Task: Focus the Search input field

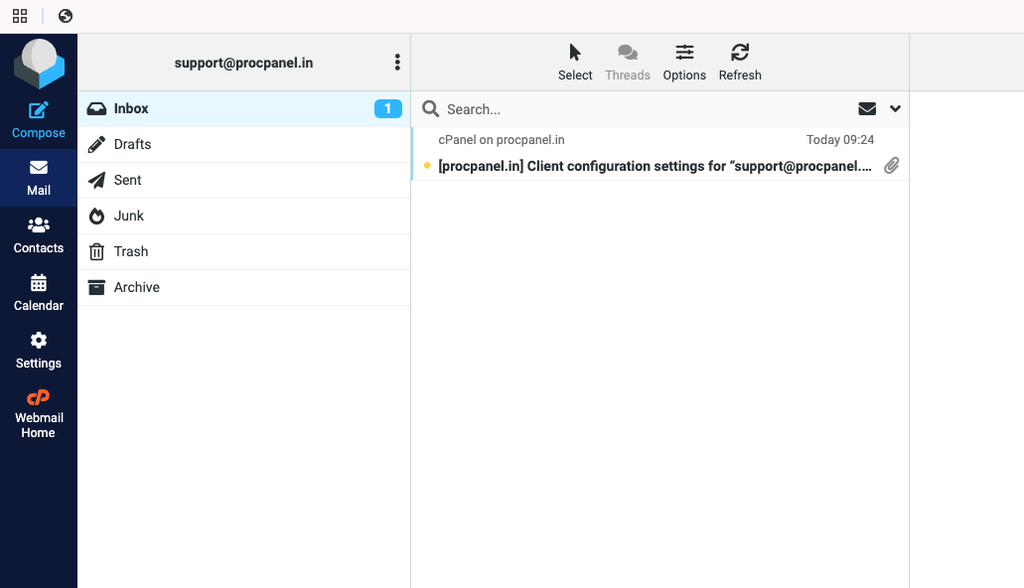Action: pyautogui.click(x=647, y=109)
